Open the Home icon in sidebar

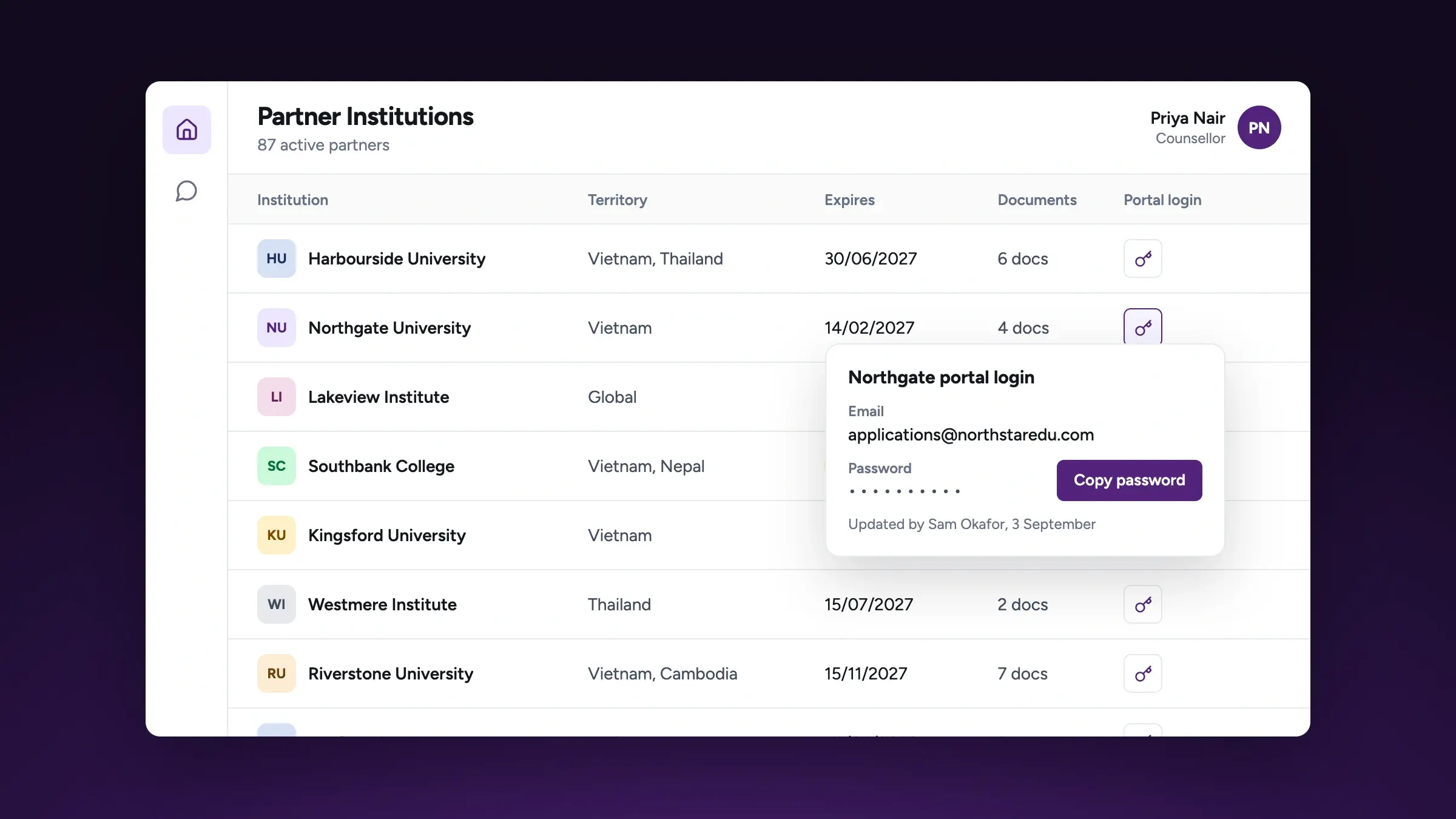[187, 130]
